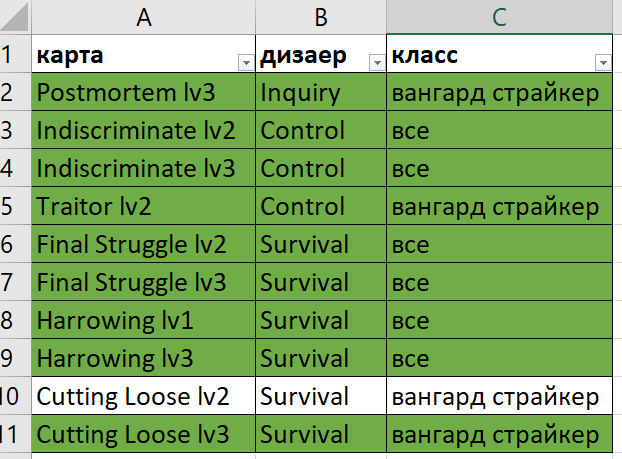622x459 pixels.
Task: Select column B header
Action: click(321, 17)
